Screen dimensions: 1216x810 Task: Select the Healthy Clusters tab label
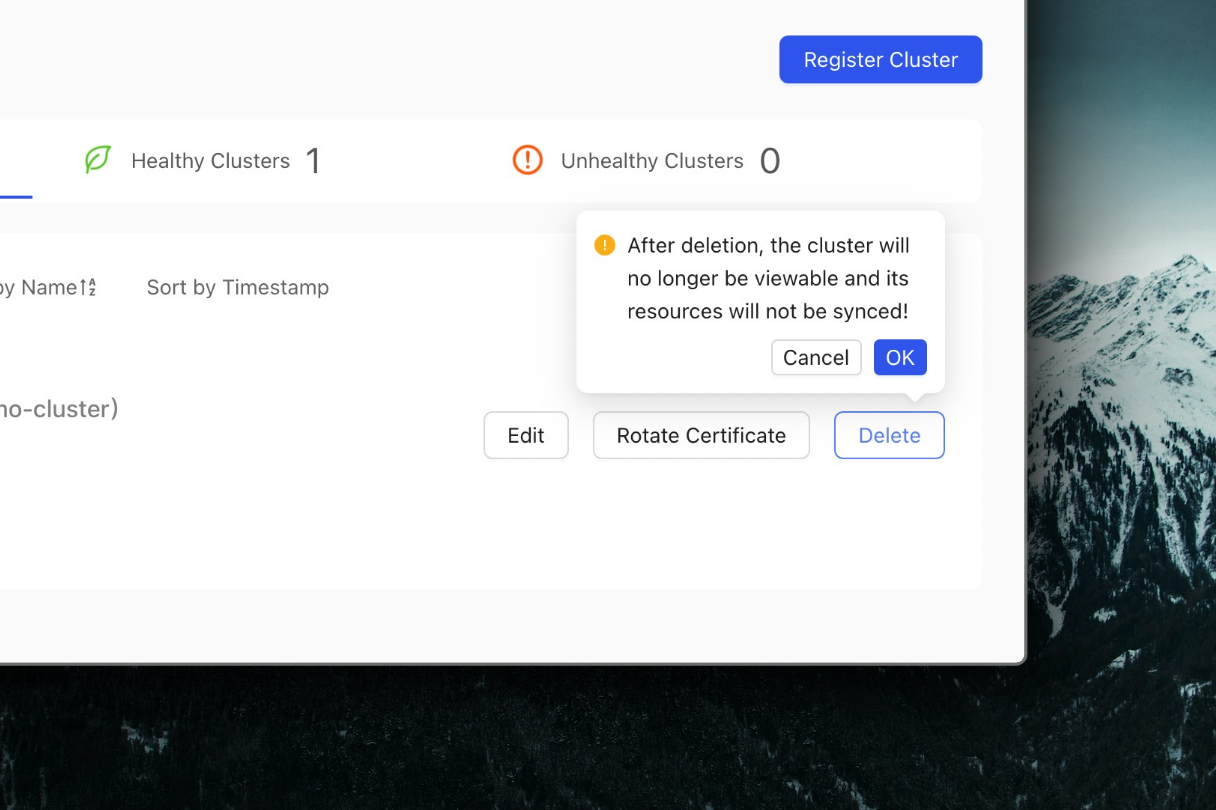tap(210, 161)
